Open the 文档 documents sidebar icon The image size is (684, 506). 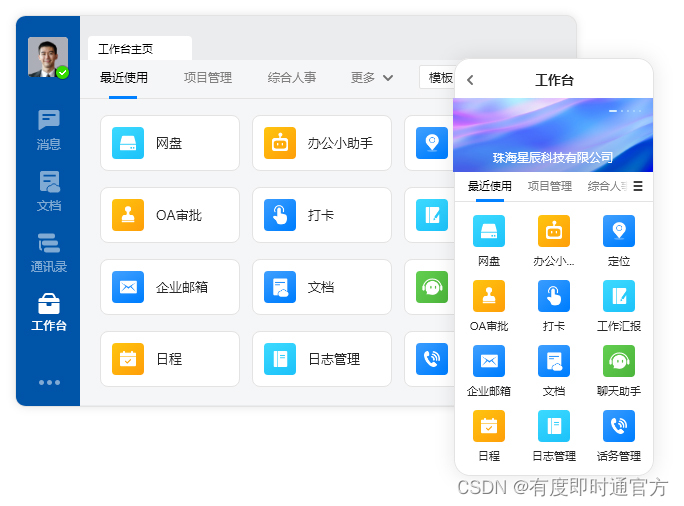tap(48, 191)
